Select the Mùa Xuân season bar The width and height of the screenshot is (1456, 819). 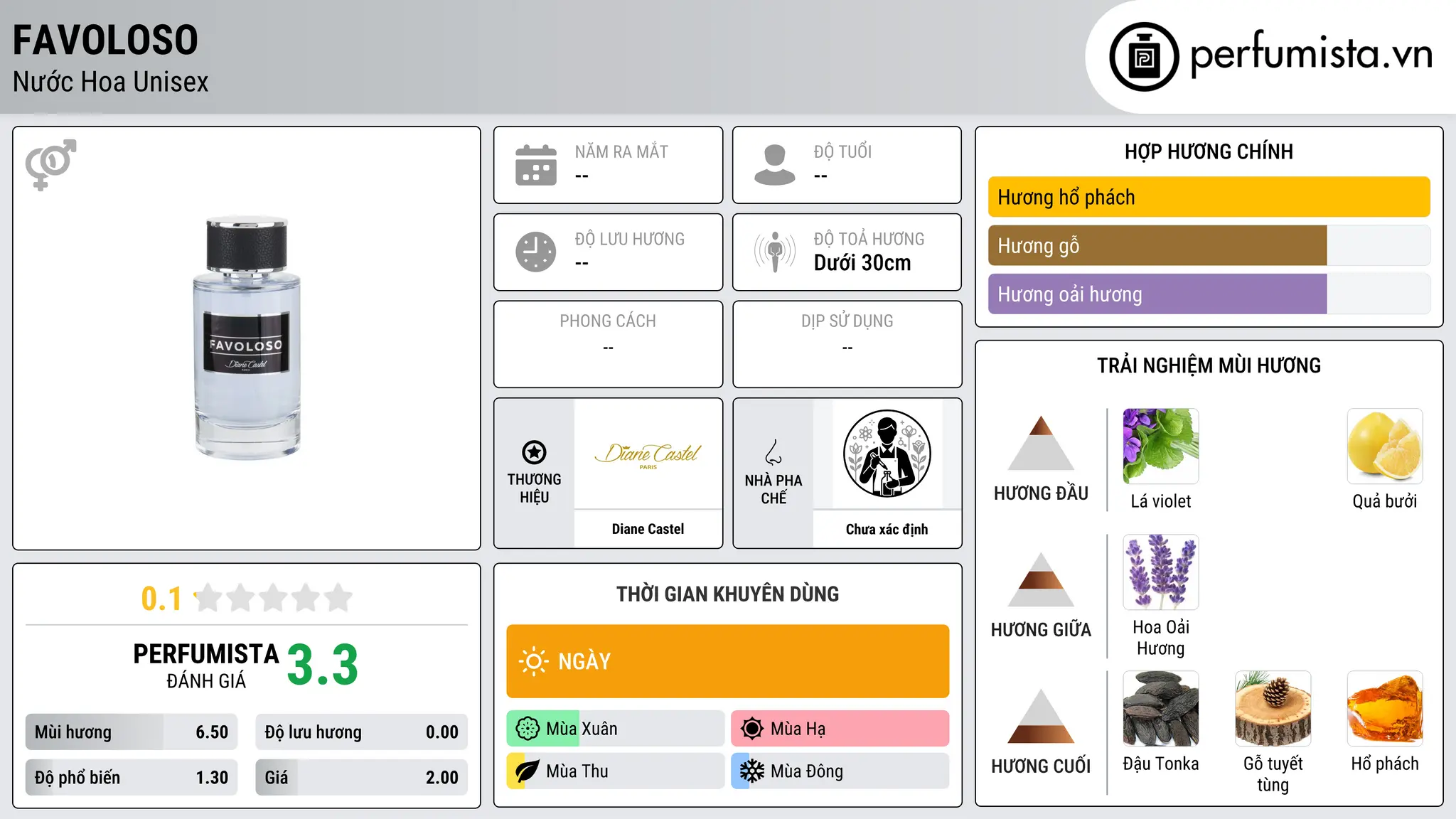point(615,729)
